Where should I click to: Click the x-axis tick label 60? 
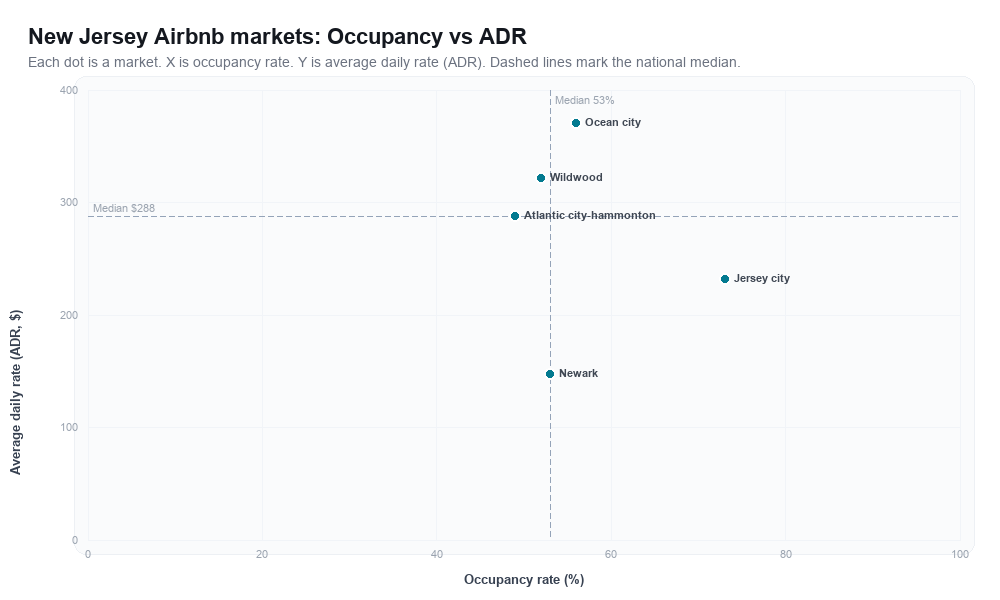coord(611,555)
